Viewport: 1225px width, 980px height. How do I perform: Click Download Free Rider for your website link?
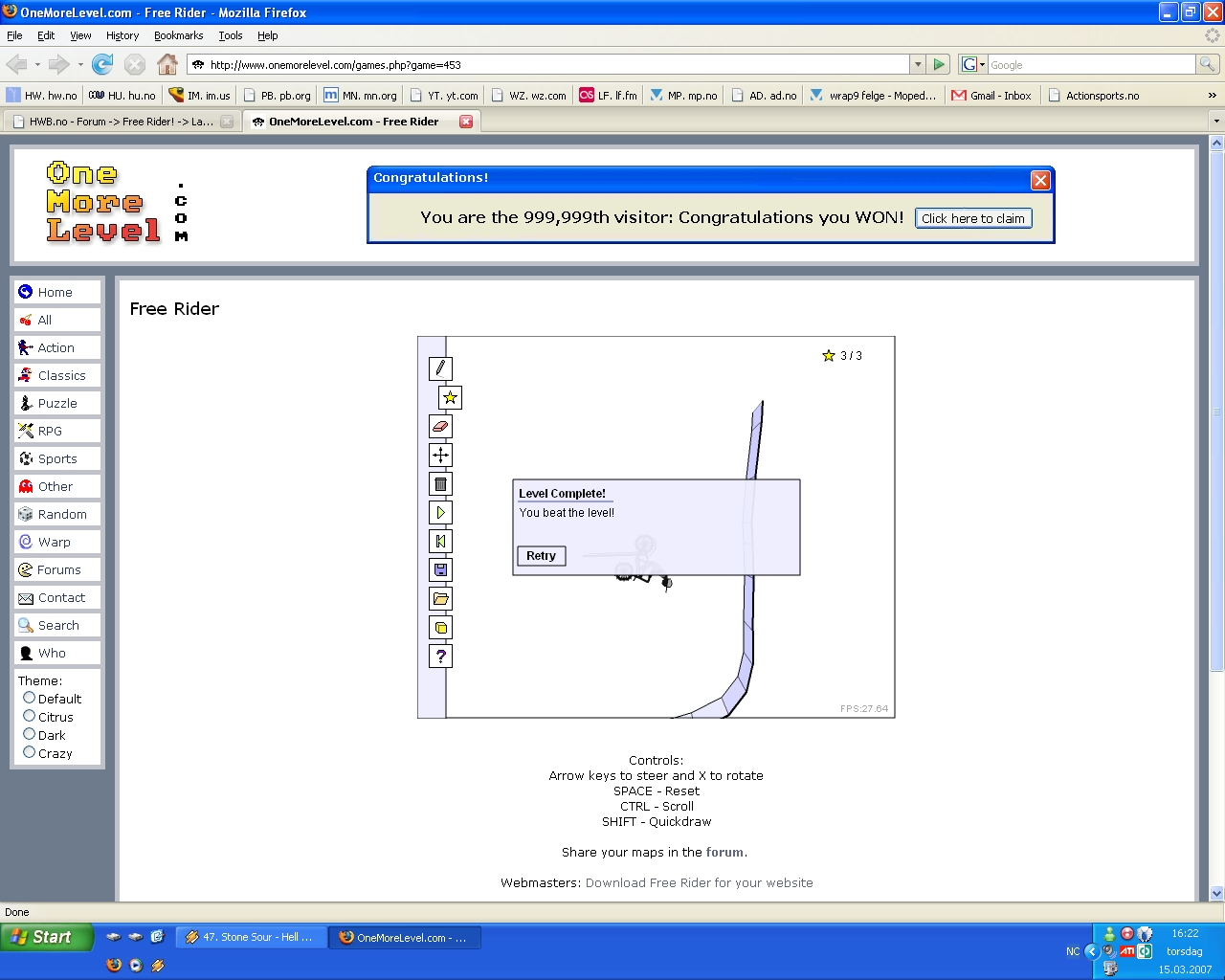(x=699, y=882)
